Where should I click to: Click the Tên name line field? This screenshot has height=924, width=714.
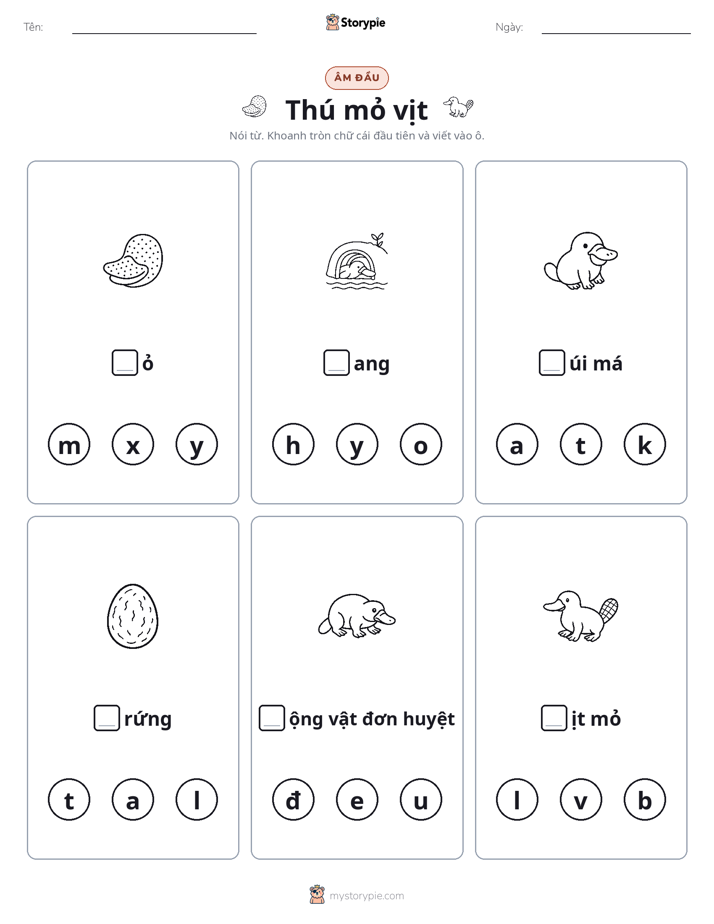click(x=164, y=28)
